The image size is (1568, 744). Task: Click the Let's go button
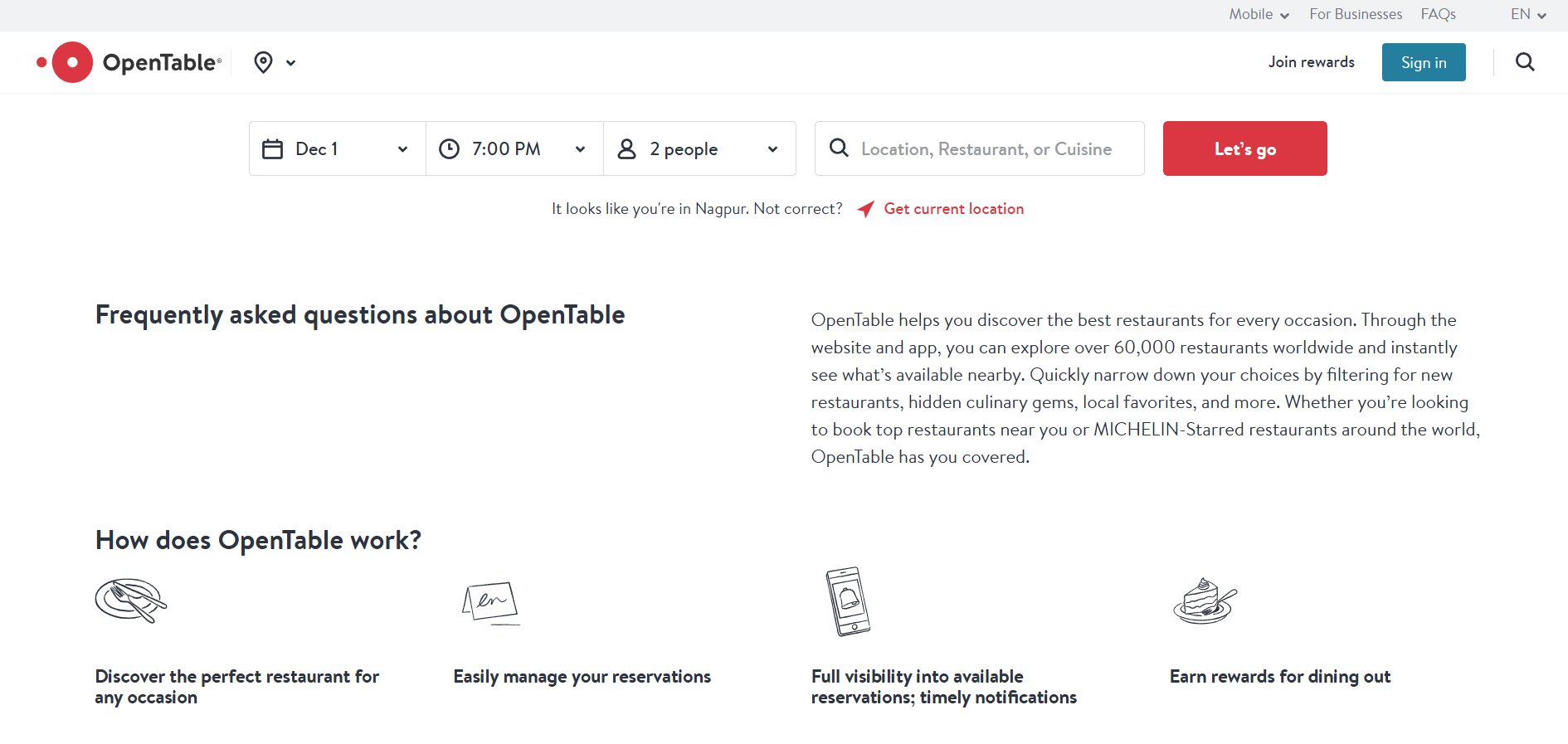click(1244, 148)
